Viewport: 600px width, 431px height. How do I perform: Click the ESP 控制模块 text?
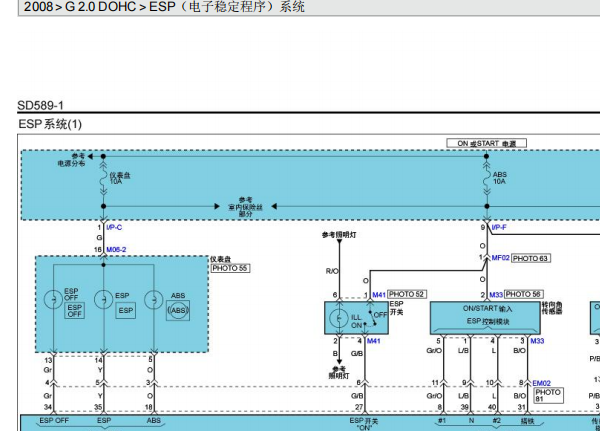(x=488, y=321)
